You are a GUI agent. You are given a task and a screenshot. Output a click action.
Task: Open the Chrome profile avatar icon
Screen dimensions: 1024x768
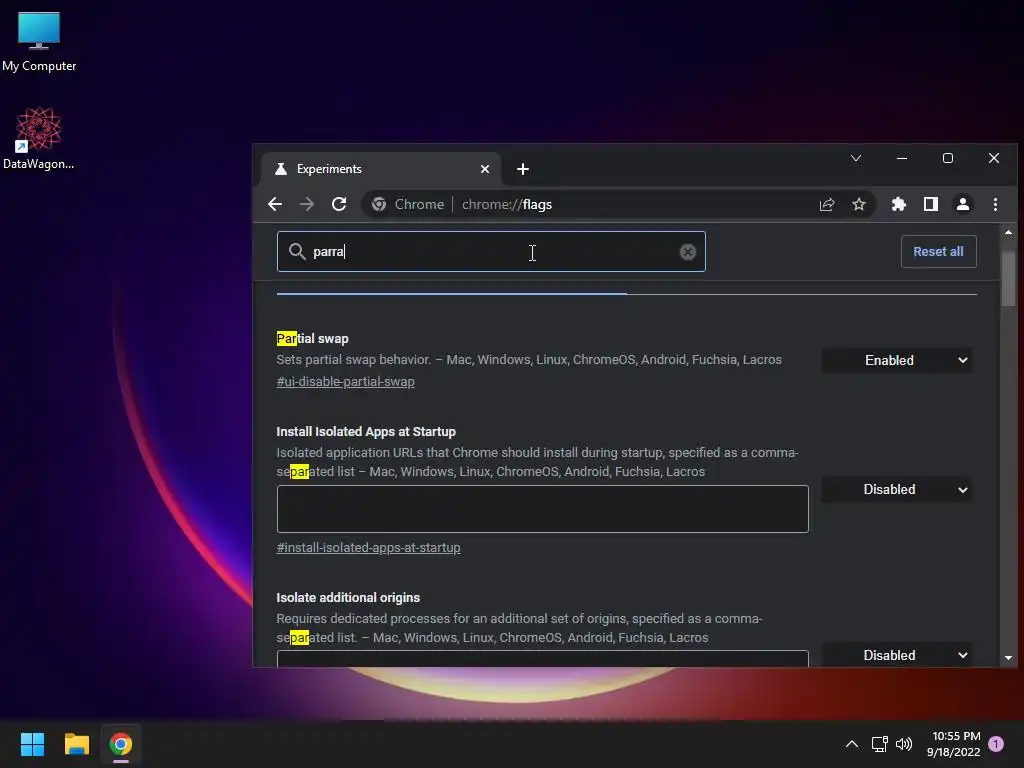click(x=963, y=204)
